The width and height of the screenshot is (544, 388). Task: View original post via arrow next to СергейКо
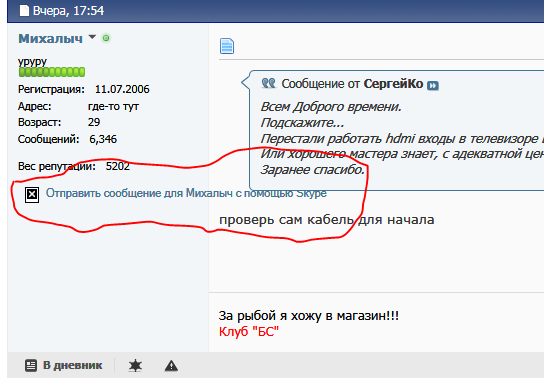[433, 85]
